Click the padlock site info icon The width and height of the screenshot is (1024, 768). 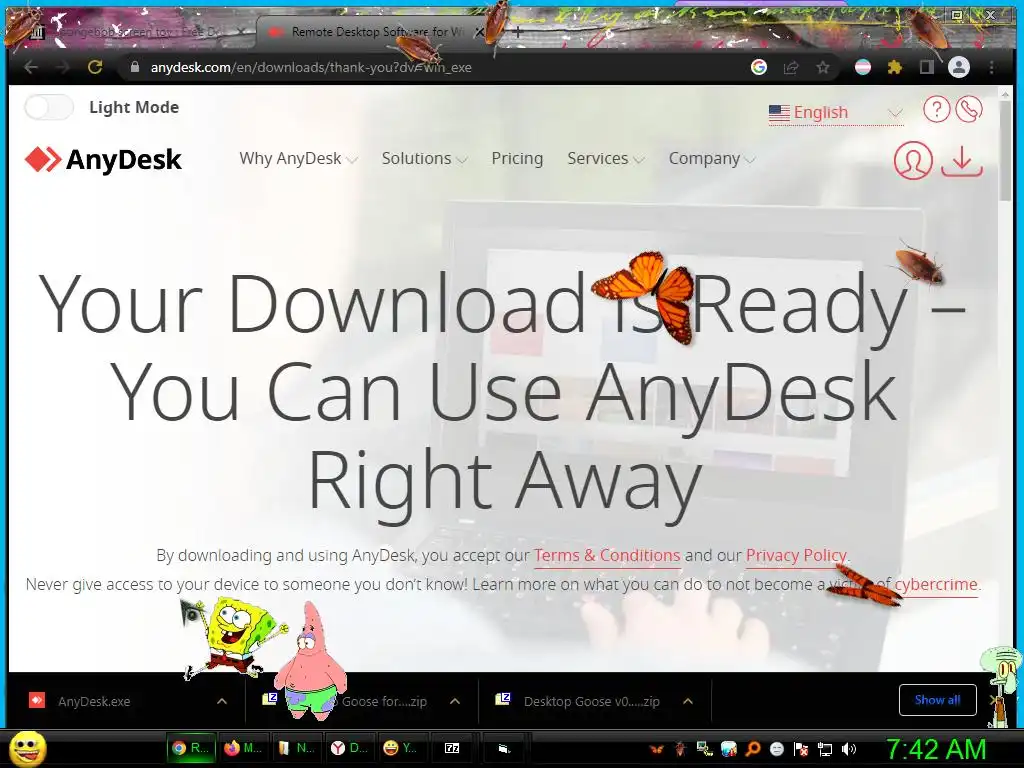[x=135, y=67]
